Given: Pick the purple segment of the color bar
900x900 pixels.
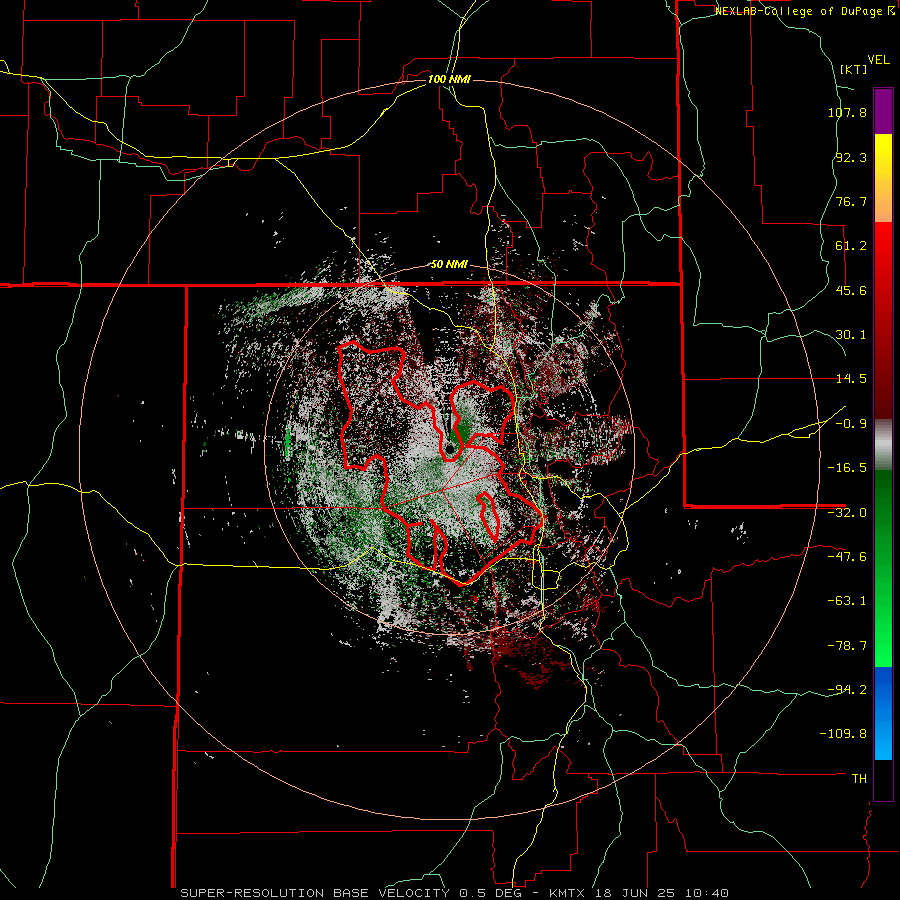Looking at the screenshot, I should (x=883, y=111).
